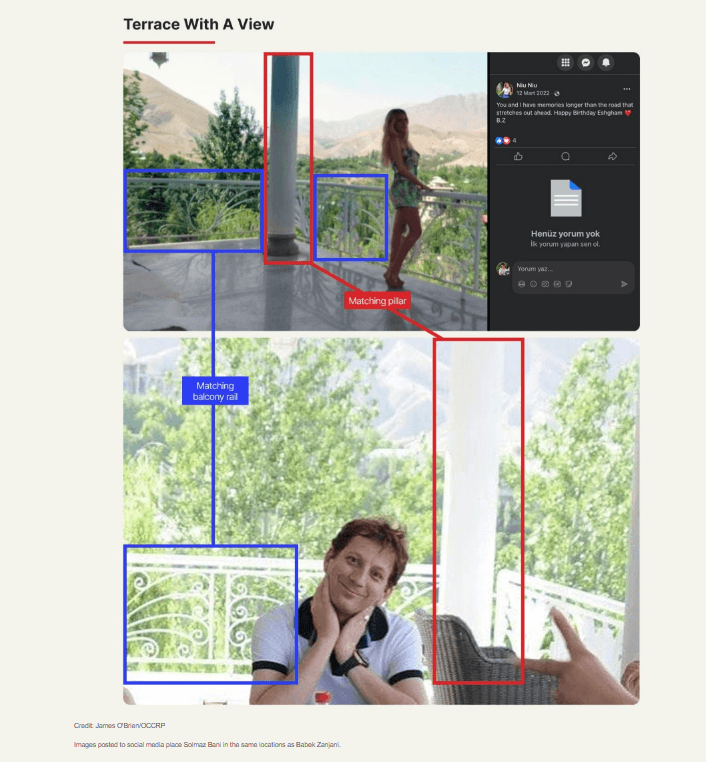Select the 'Terrace With A View' heading

coord(199,24)
